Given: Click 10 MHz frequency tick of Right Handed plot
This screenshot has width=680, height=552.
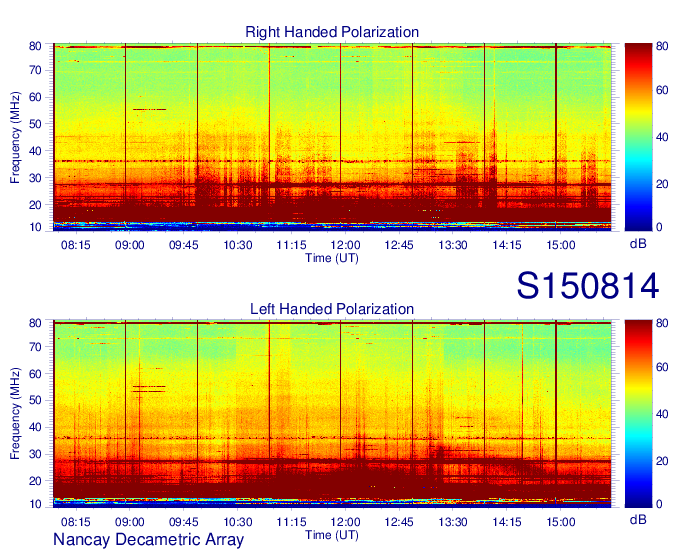Looking at the screenshot, I should (x=35, y=227).
